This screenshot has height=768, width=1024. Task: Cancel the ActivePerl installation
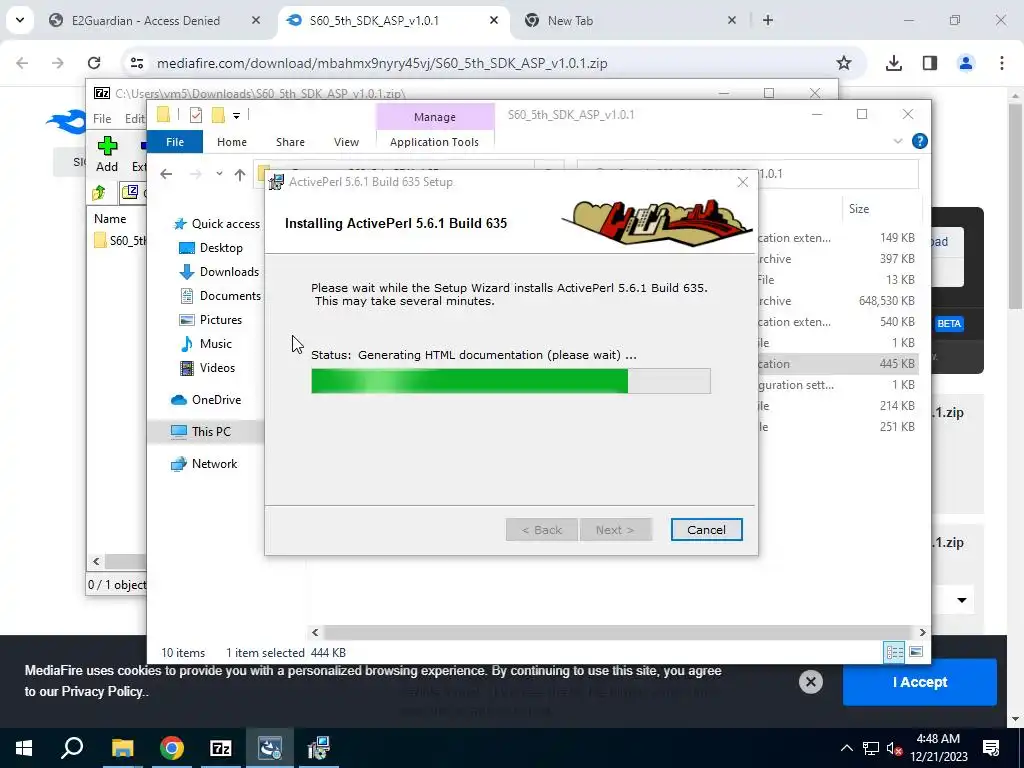[x=707, y=530]
